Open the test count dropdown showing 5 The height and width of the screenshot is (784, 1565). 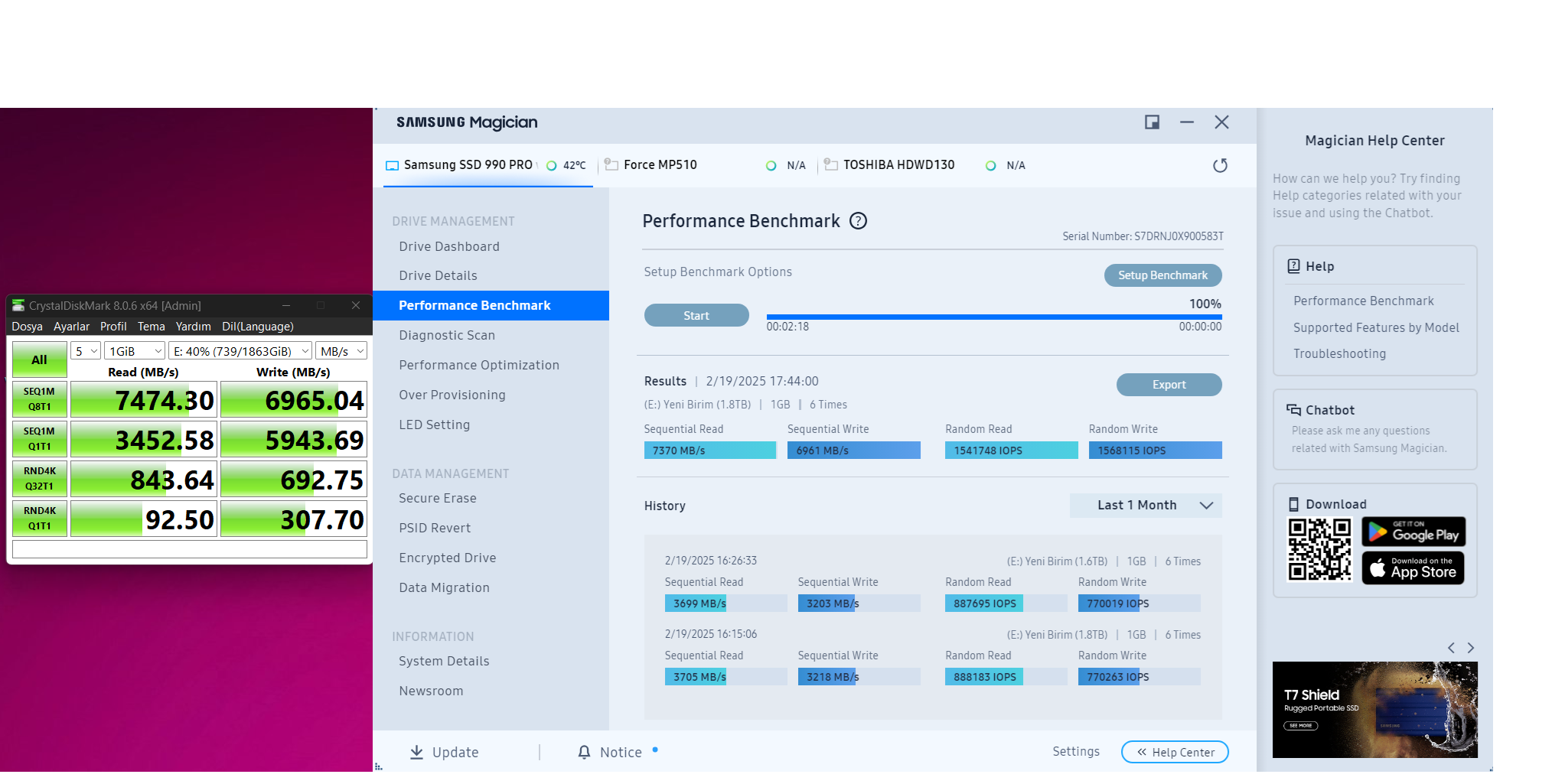pos(86,351)
